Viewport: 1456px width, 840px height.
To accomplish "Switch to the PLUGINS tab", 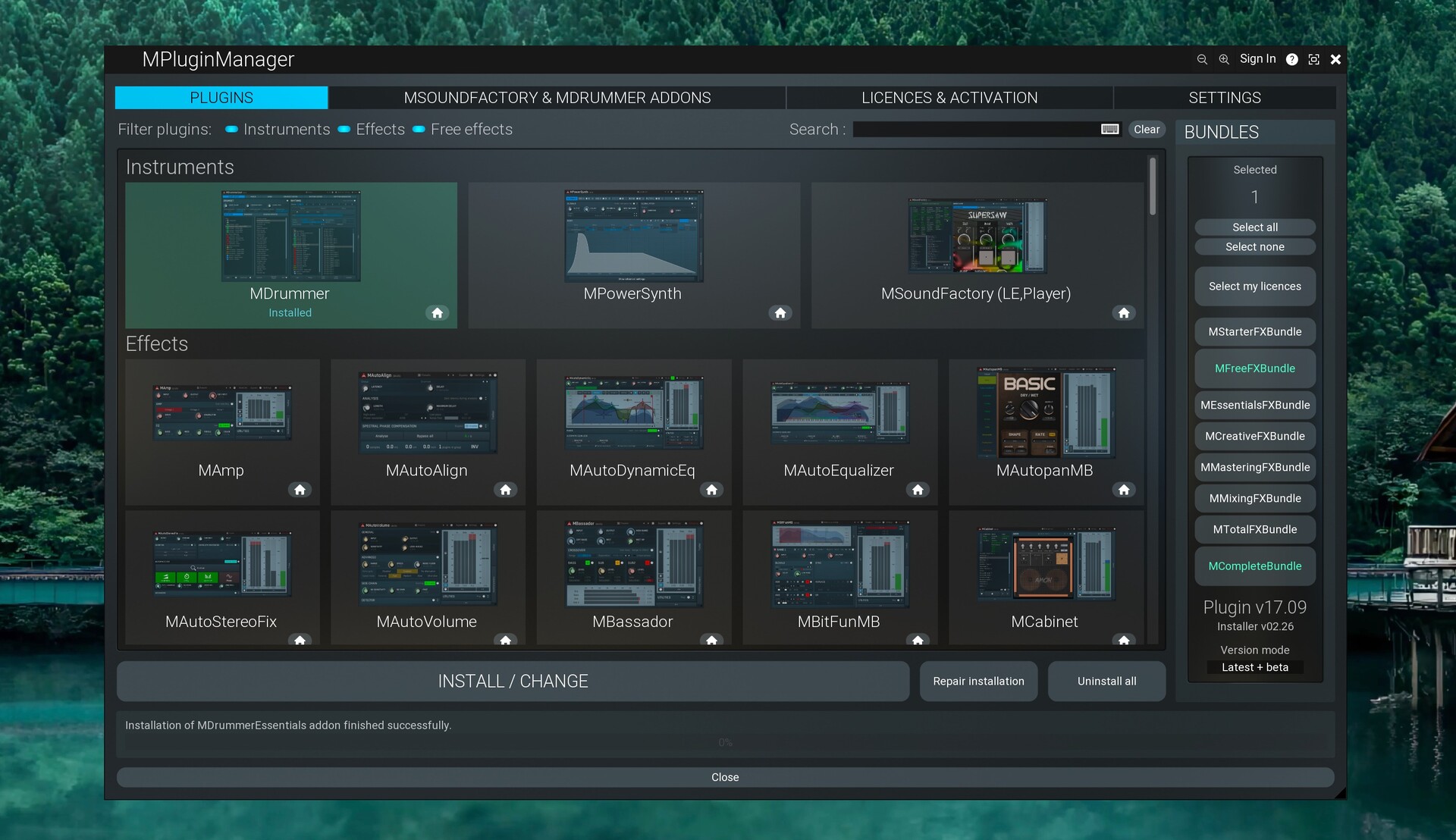I will 221,98.
